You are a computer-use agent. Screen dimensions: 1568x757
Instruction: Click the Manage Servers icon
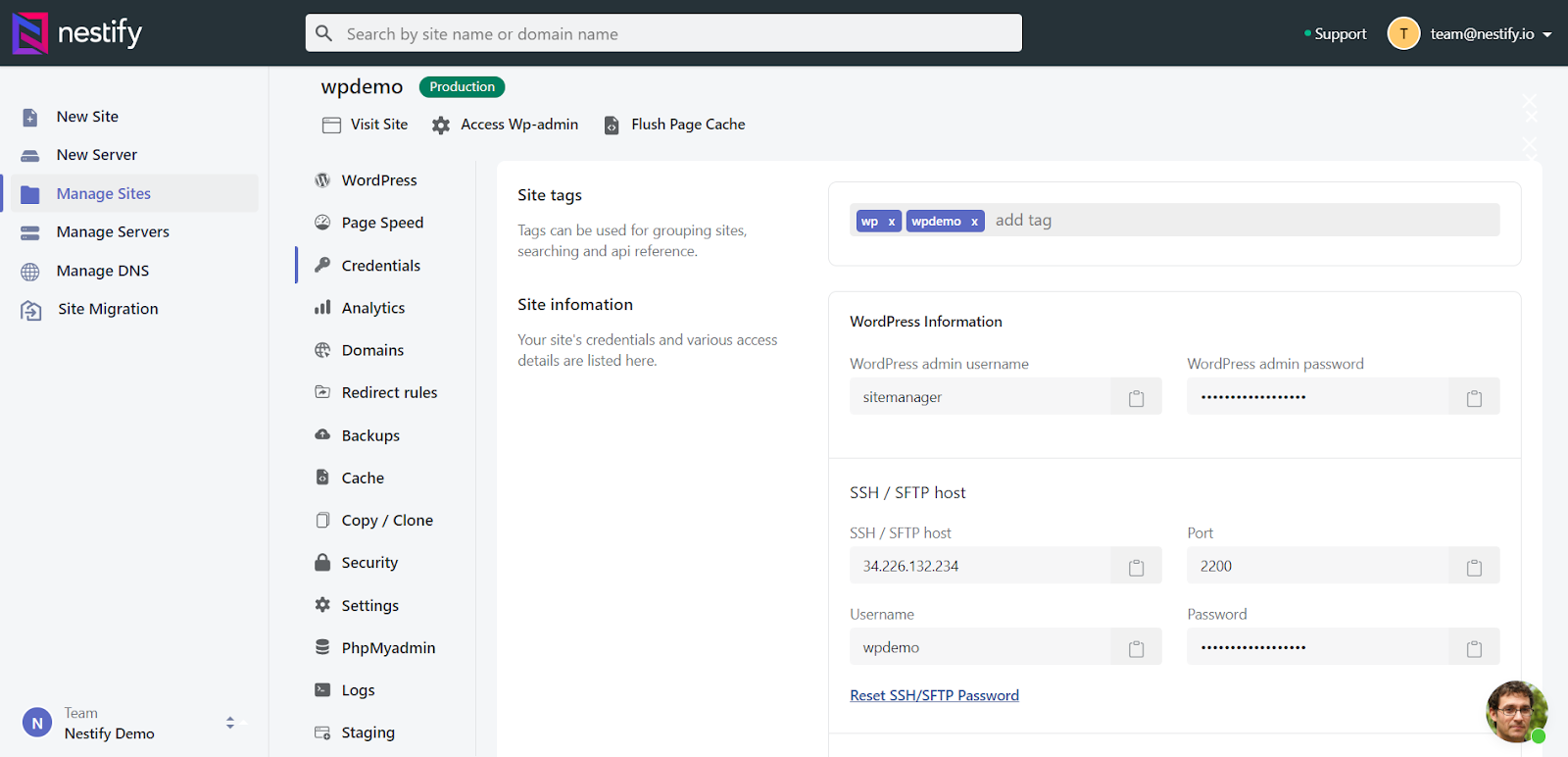click(x=30, y=232)
